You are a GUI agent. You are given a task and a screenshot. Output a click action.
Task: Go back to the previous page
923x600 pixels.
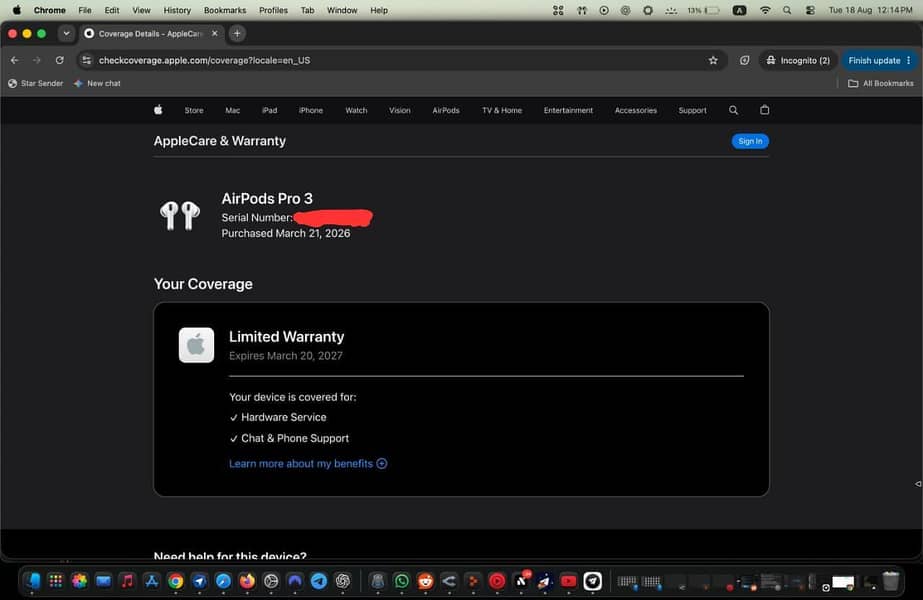coord(15,60)
